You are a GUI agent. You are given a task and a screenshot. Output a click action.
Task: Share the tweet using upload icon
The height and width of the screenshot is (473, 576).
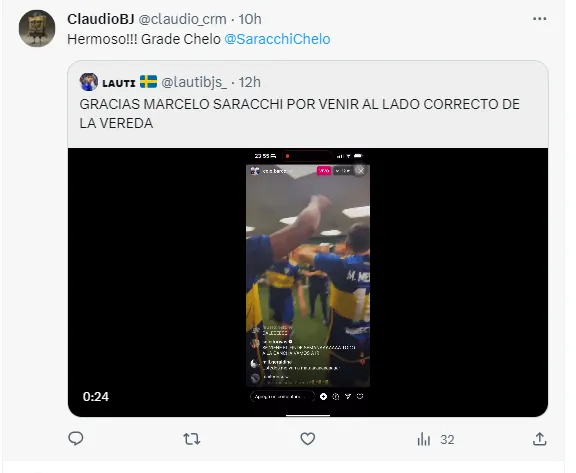(x=539, y=439)
